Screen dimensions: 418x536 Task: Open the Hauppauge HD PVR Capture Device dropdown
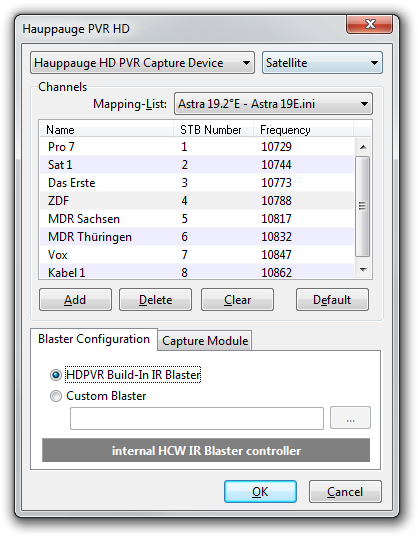click(142, 63)
